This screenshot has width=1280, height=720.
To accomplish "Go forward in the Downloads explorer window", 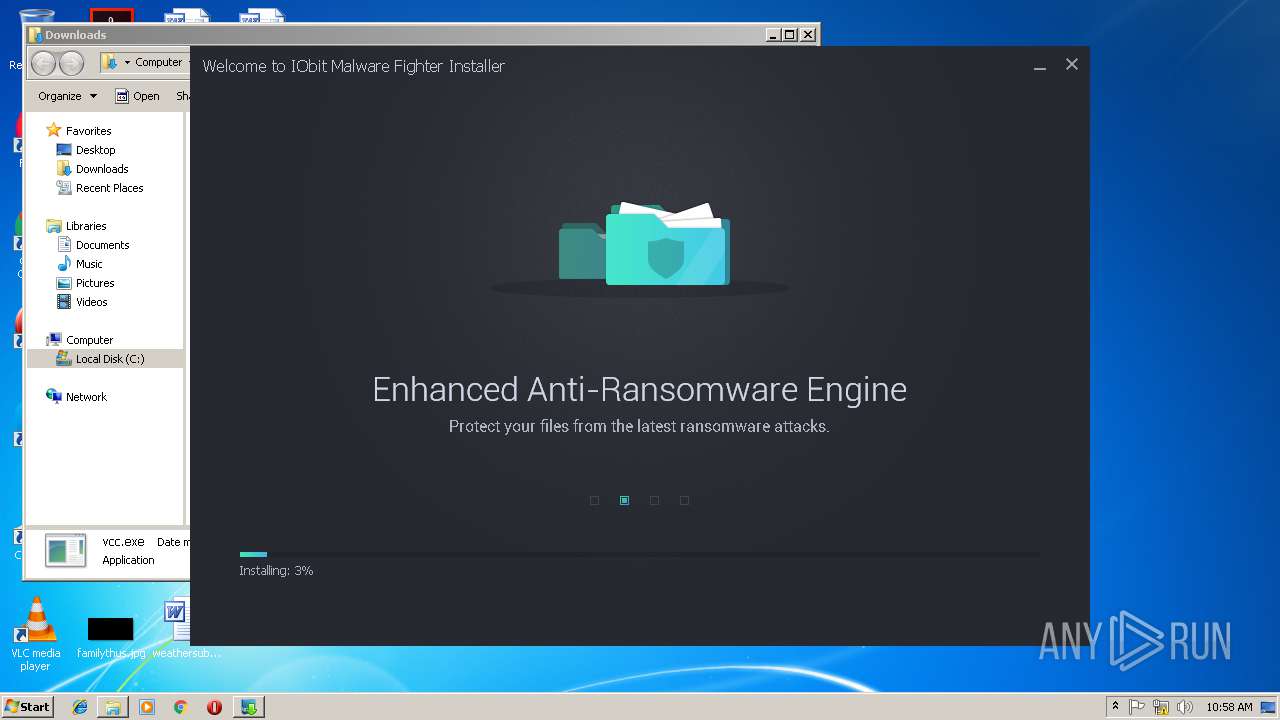I will 71,63.
